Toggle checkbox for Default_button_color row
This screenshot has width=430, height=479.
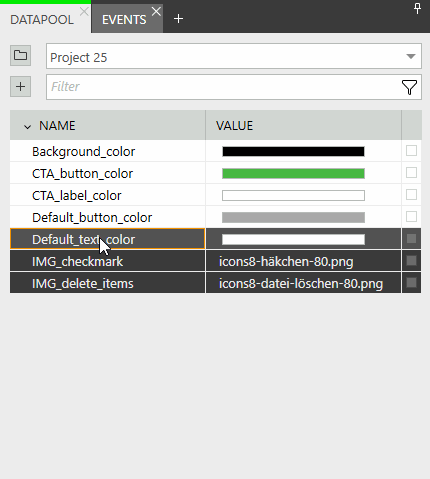(411, 217)
